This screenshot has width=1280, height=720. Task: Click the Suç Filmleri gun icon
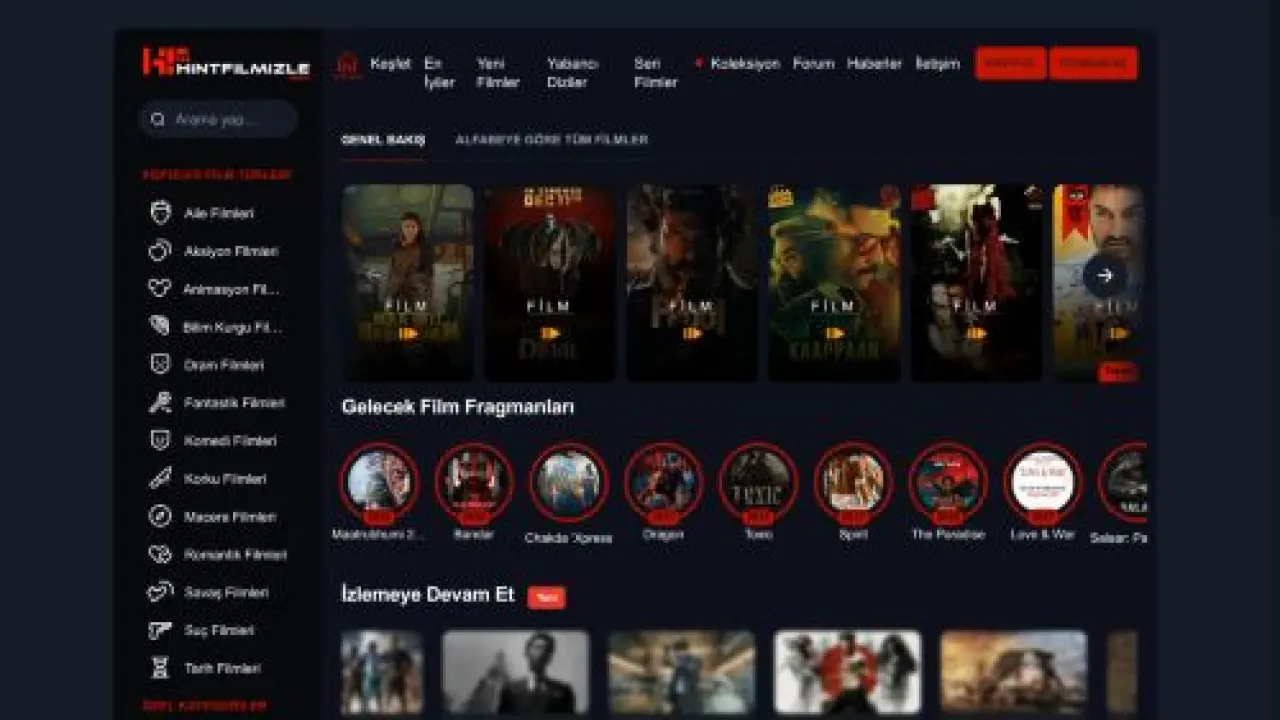click(x=160, y=630)
